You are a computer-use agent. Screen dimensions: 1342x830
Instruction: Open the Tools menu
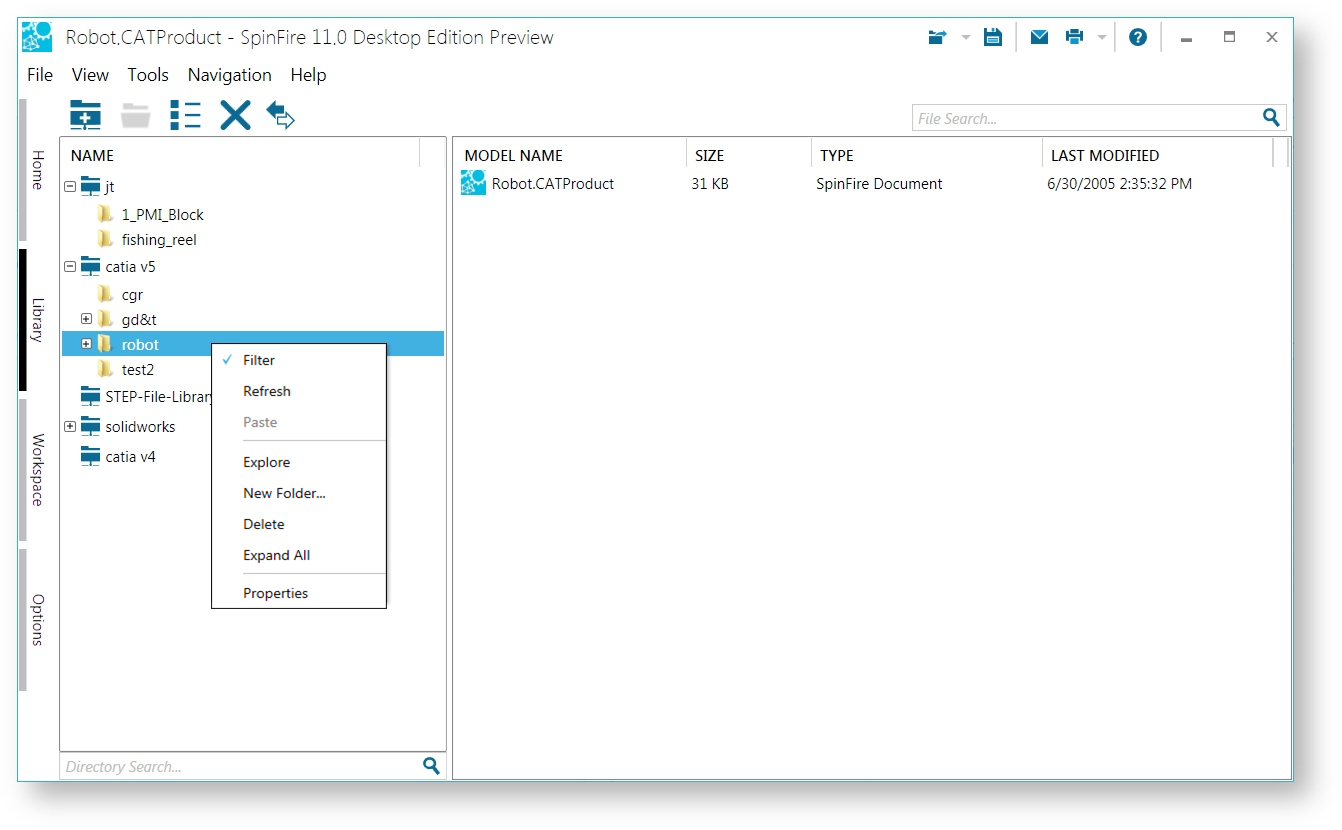click(148, 75)
